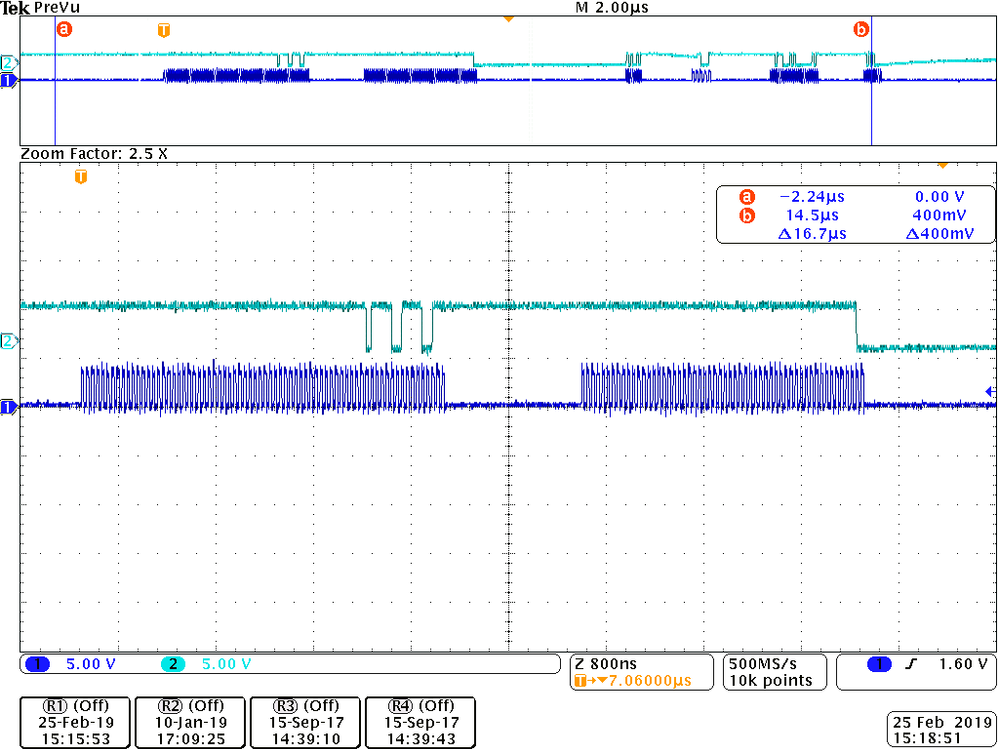Click orange trigger position triangle at top
Viewport: 999px width, 749px height.
point(508,20)
